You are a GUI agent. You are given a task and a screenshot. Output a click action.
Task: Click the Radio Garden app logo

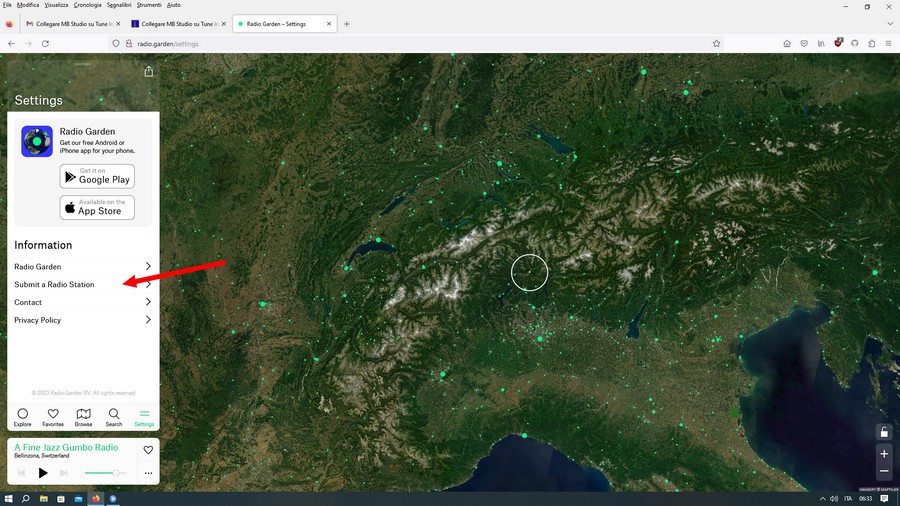(37, 141)
